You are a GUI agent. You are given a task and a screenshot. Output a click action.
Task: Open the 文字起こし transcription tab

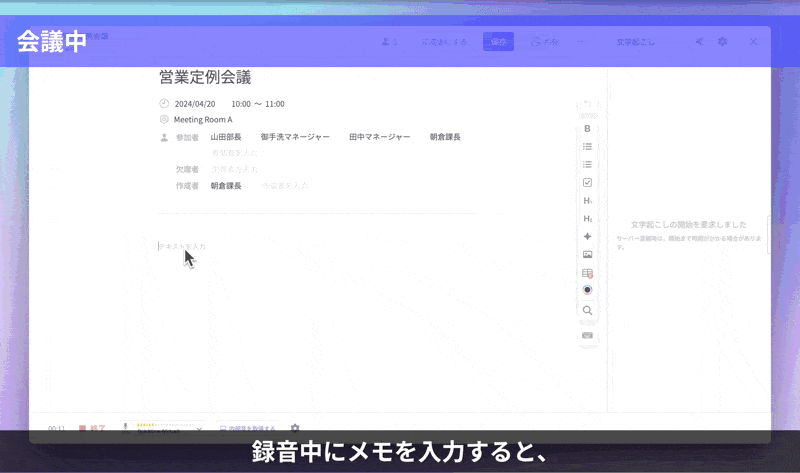pos(634,42)
